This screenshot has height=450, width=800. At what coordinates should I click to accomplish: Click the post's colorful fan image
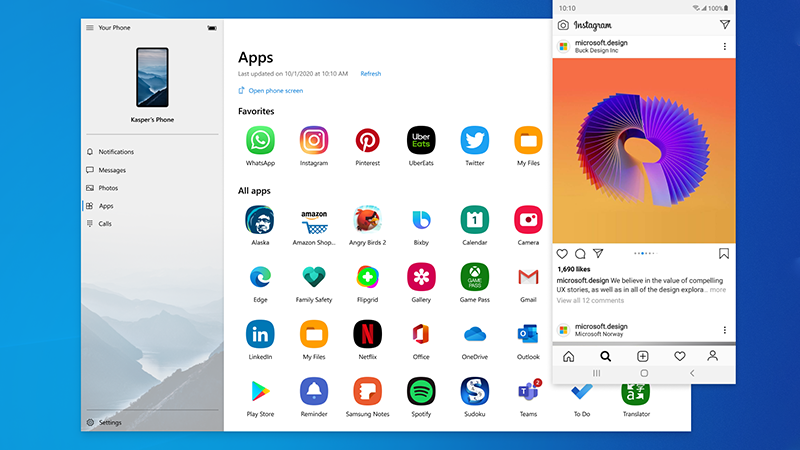tap(644, 151)
